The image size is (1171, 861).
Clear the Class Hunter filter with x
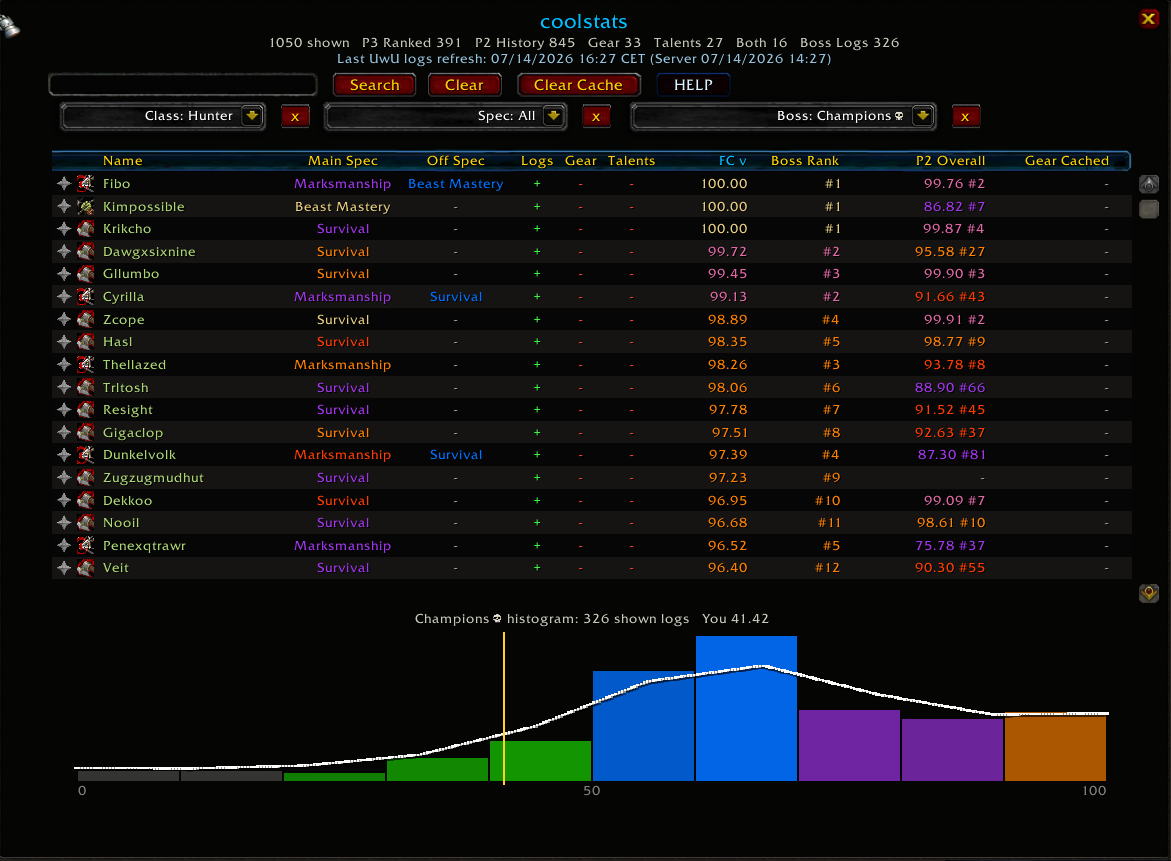coord(295,116)
